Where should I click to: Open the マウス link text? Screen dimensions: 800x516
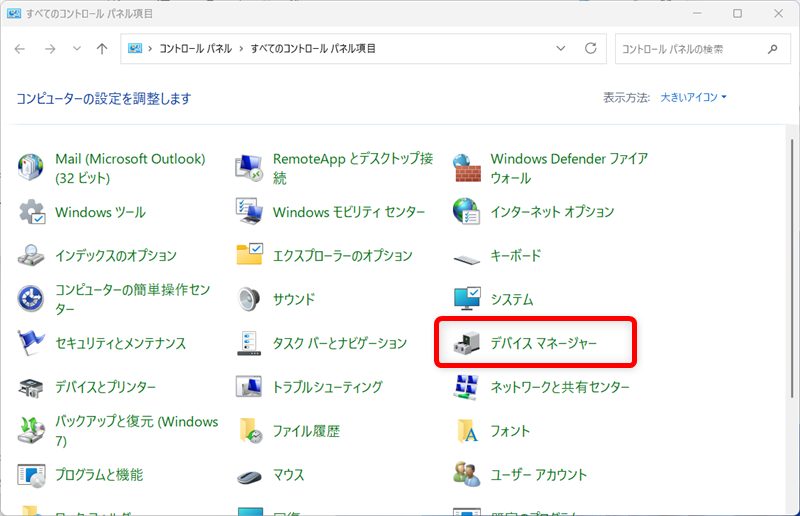(x=288, y=475)
